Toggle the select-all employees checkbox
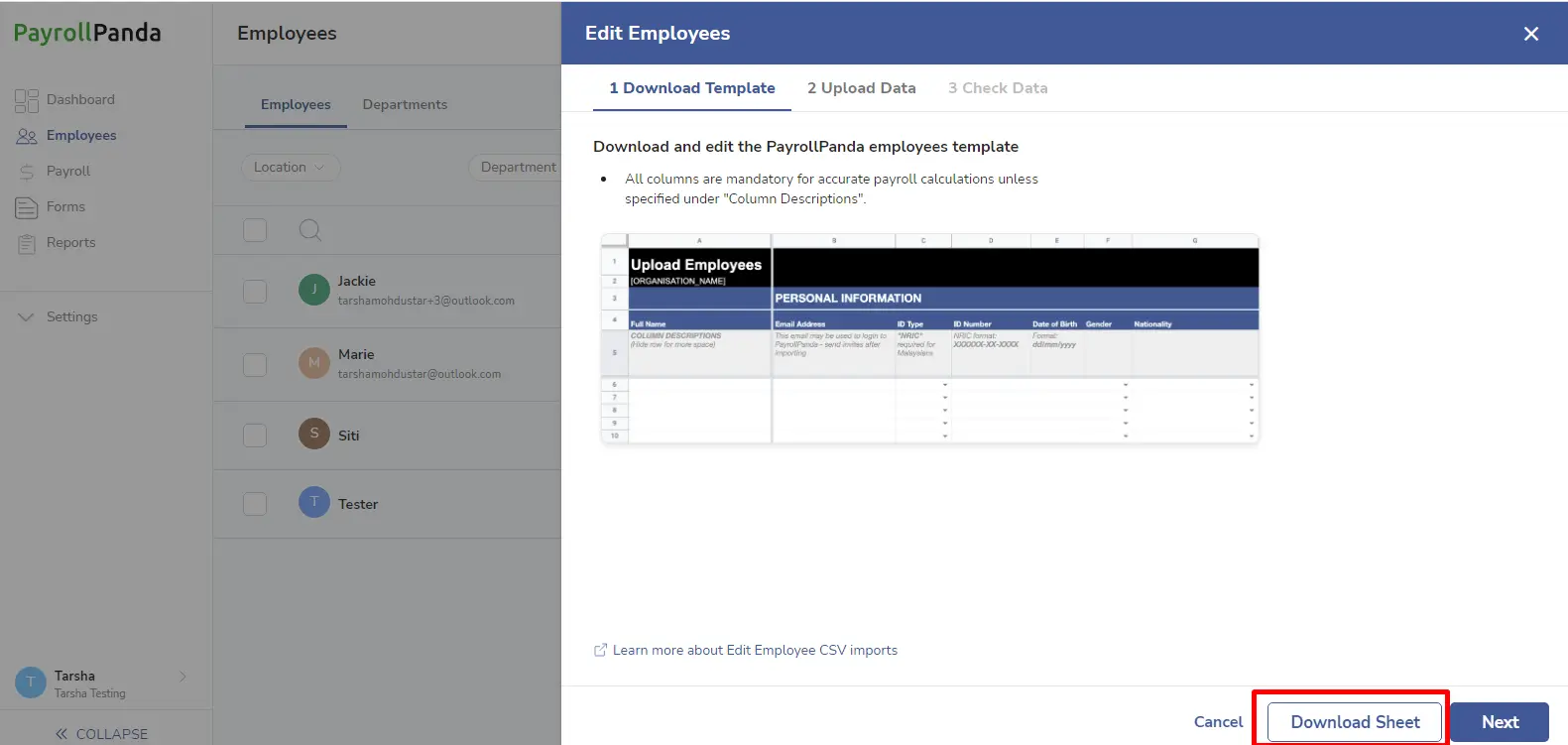 click(x=255, y=230)
